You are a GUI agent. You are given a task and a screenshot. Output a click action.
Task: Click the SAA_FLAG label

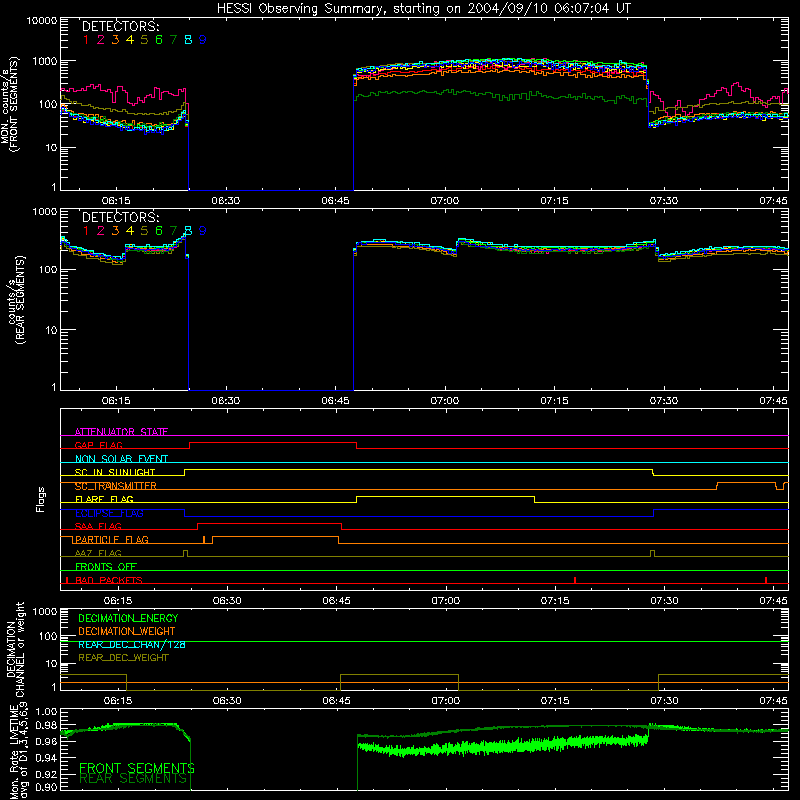[98, 526]
